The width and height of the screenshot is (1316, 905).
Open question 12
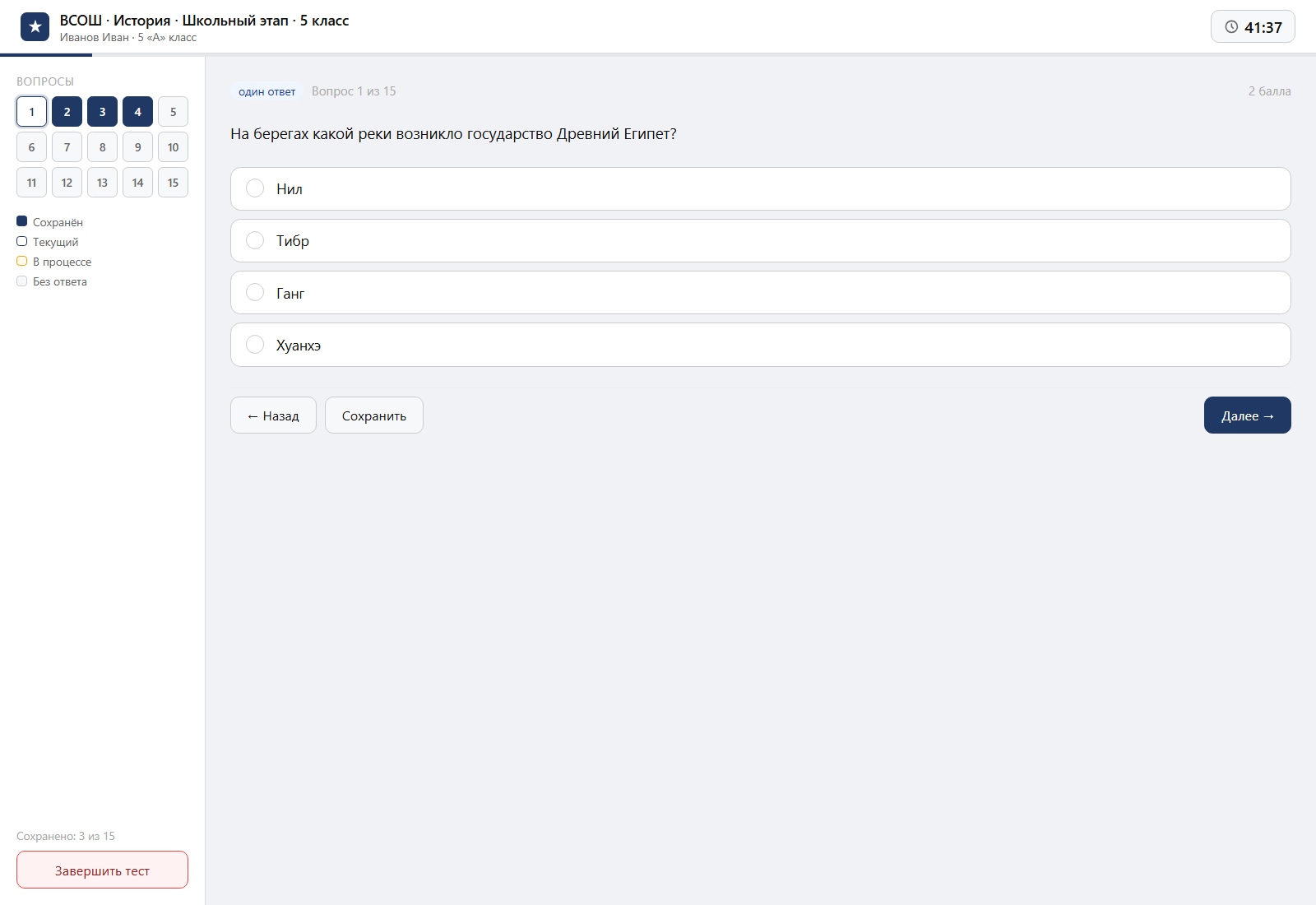pos(67,183)
